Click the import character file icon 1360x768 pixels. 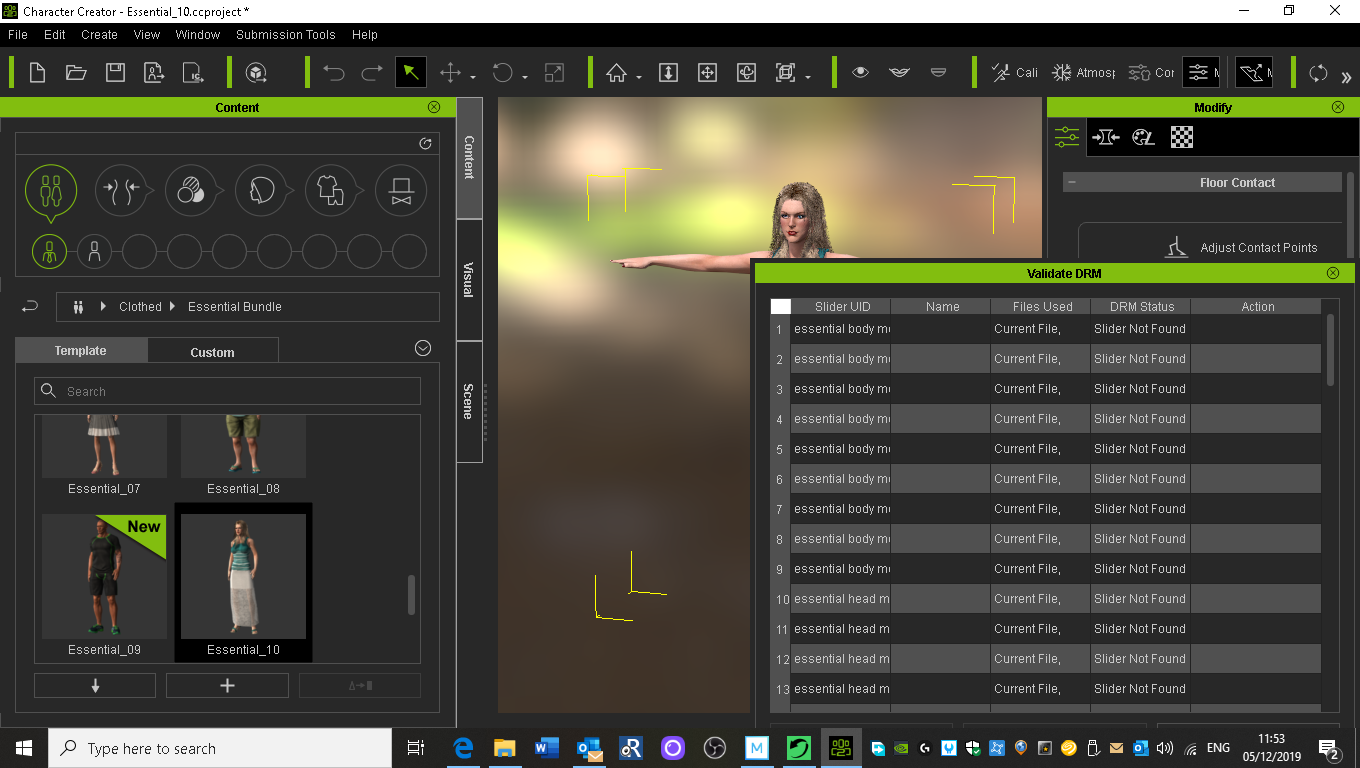pos(154,73)
